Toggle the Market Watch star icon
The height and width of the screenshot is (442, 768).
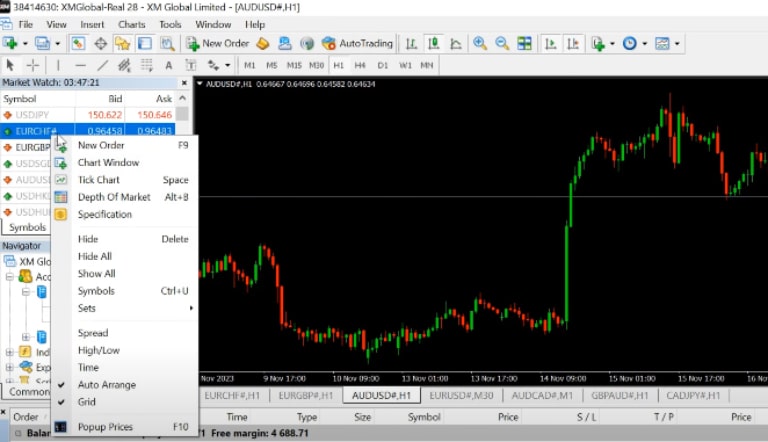pyautogui.click(x=122, y=44)
